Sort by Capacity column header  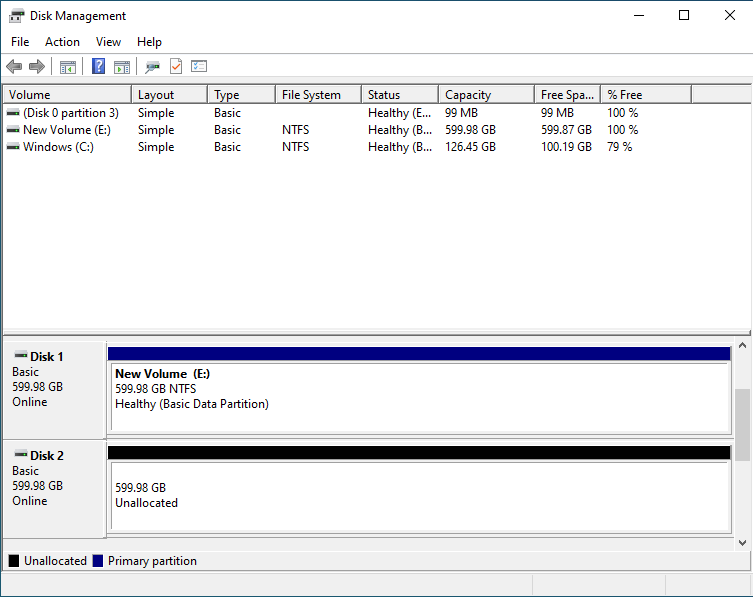click(x=486, y=95)
